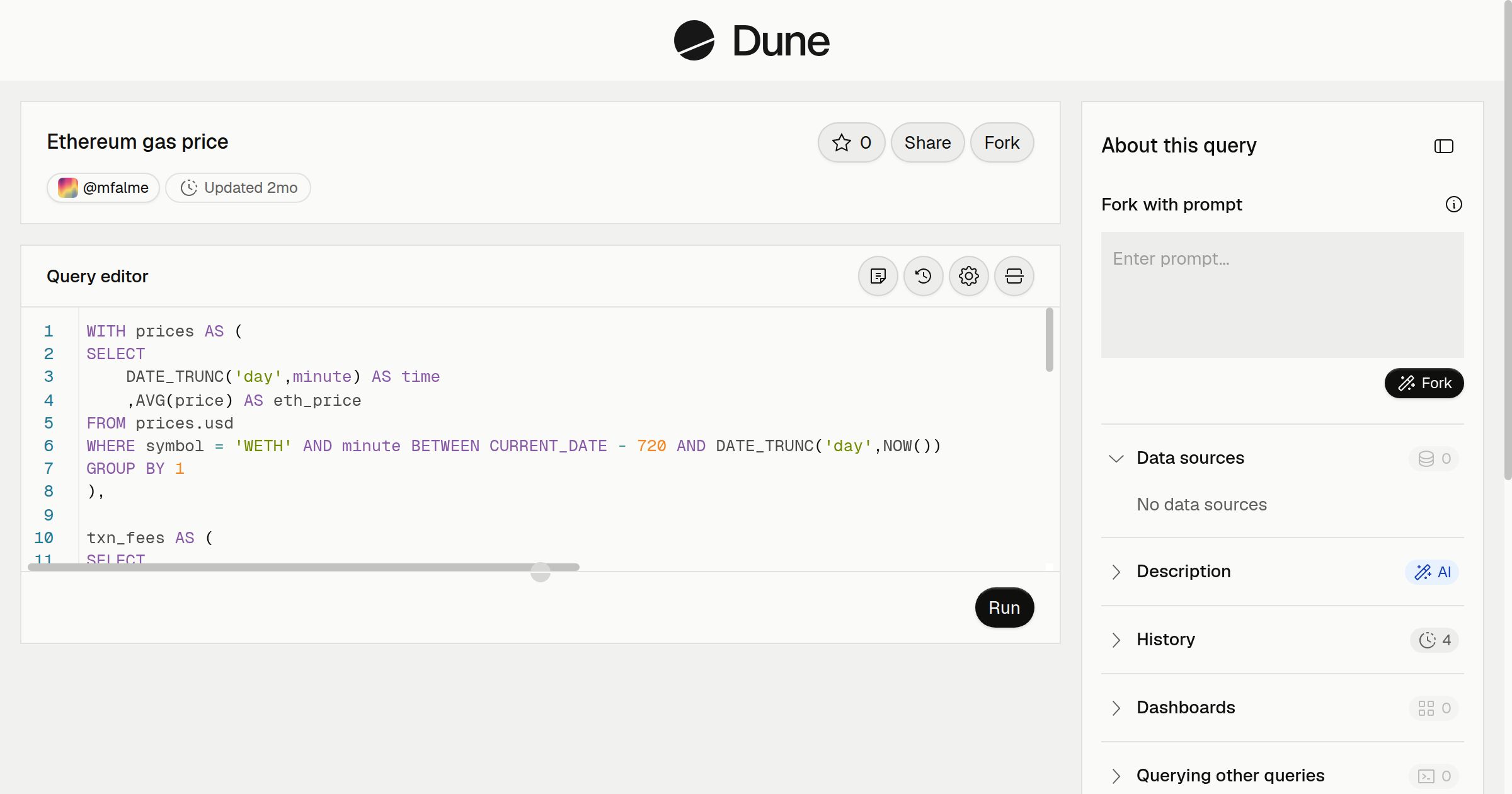Click the editor horizontal scrollbar
This screenshot has width=1512, height=794.
pyautogui.click(x=304, y=567)
